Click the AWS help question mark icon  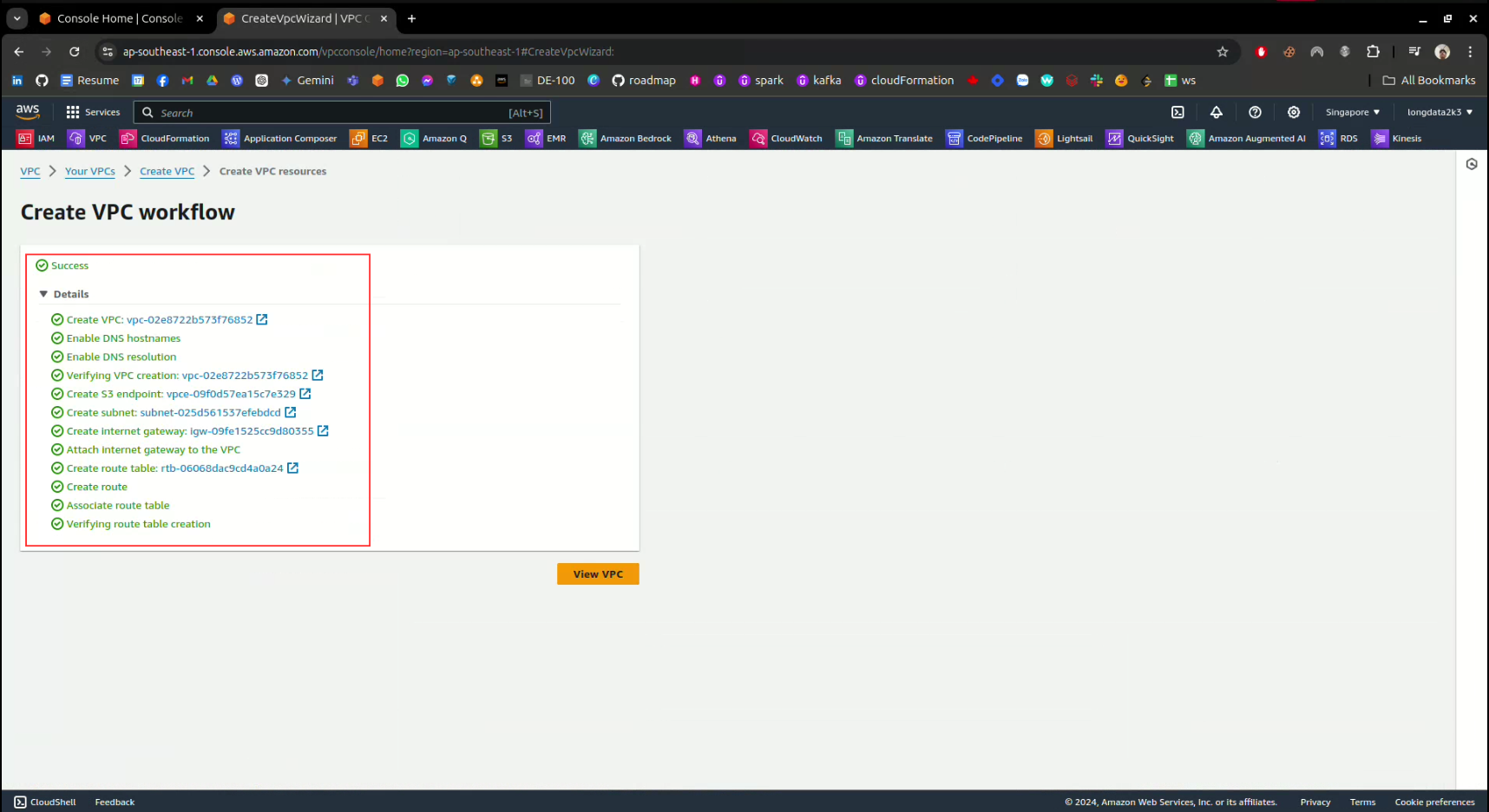(1255, 112)
